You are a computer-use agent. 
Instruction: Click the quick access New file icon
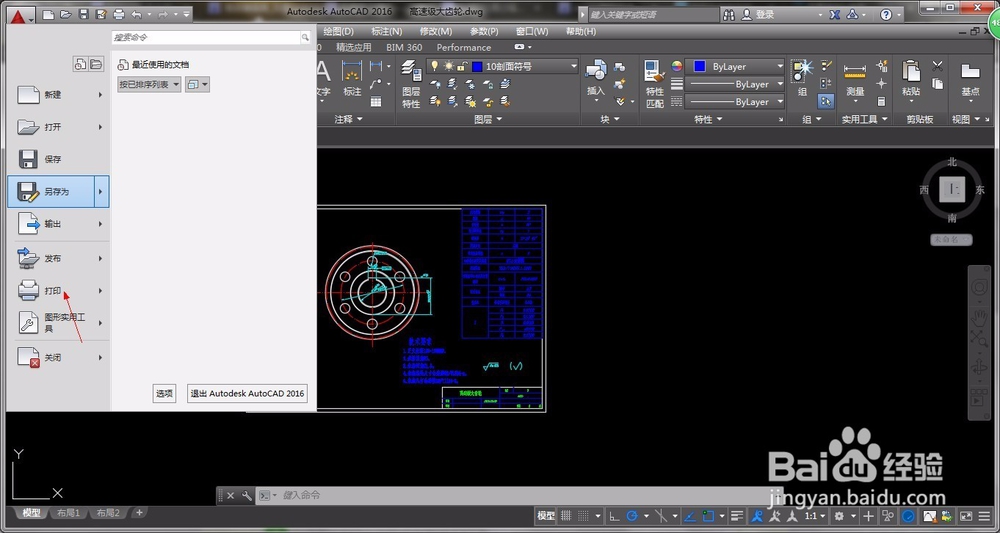pyautogui.click(x=48, y=14)
